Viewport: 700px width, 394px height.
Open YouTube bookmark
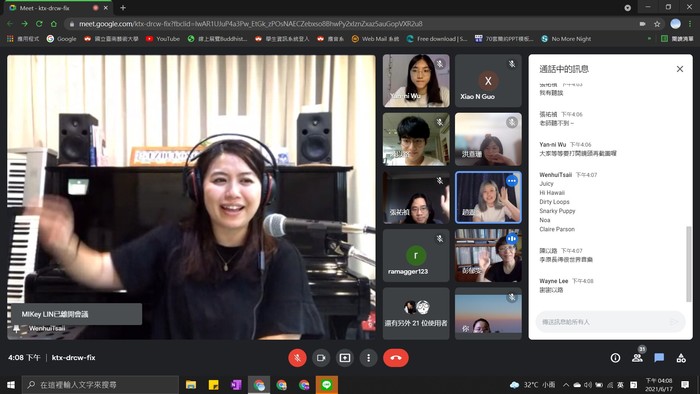coord(163,39)
